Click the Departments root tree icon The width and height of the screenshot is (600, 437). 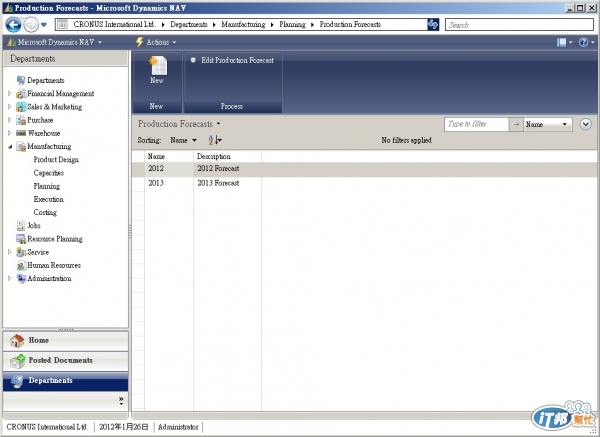(x=21, y=80)
